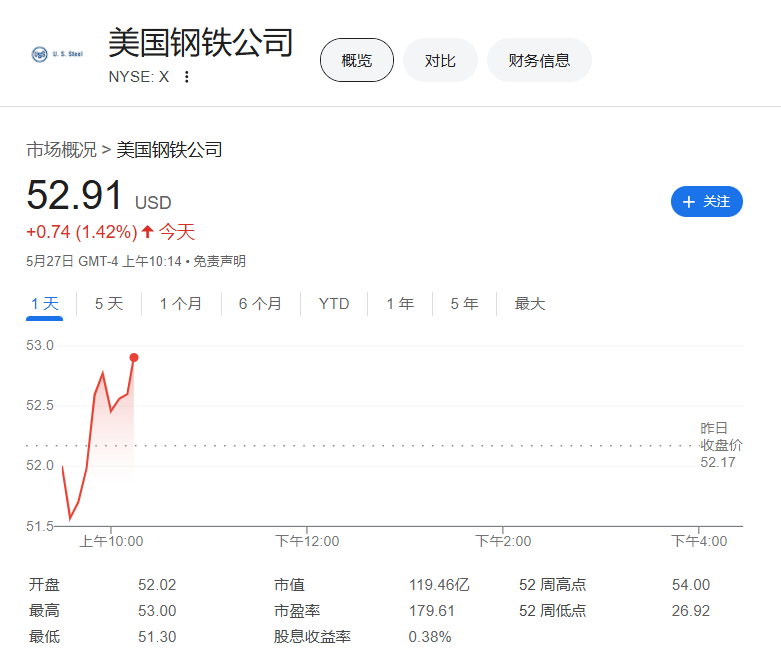Click the 52 周高点 value 54.00
Viewport: 781px width, 664px height.
(690, 584)
